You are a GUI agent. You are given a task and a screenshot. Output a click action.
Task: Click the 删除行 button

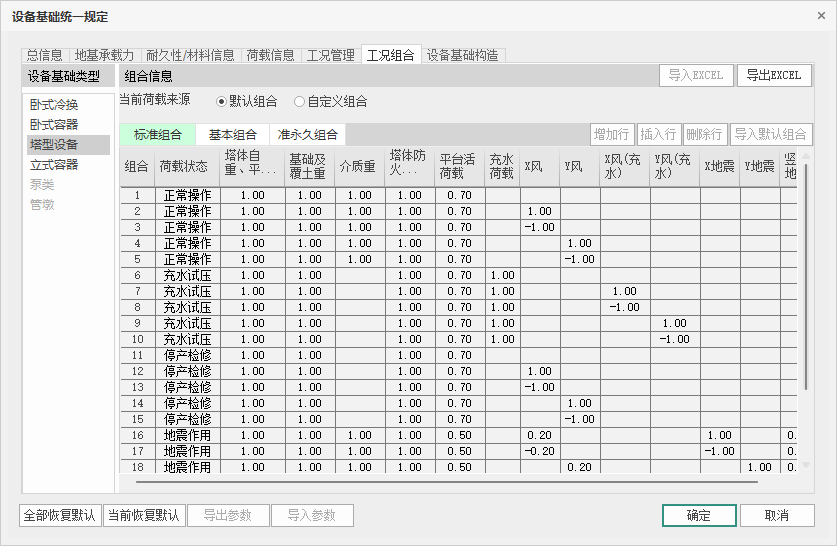click(705, 134)
